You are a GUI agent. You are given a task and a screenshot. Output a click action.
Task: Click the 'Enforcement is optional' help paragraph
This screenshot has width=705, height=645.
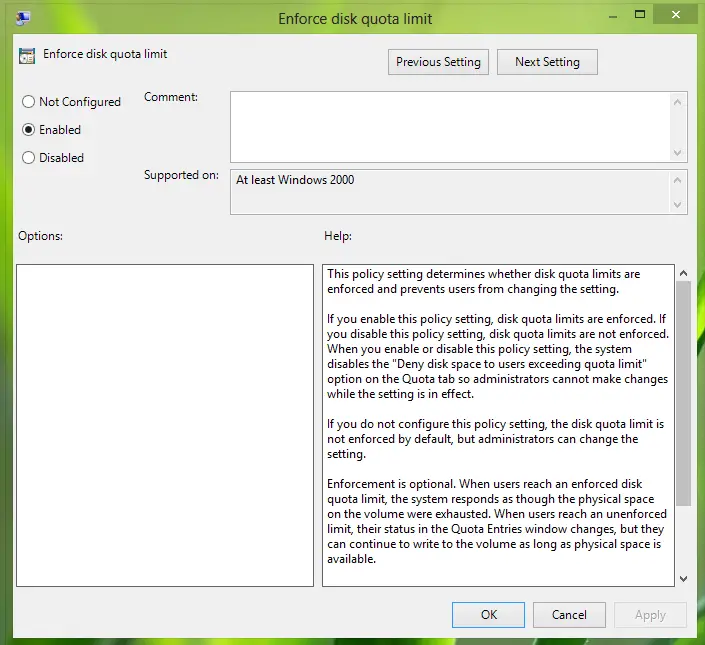(x=497, y=521)
